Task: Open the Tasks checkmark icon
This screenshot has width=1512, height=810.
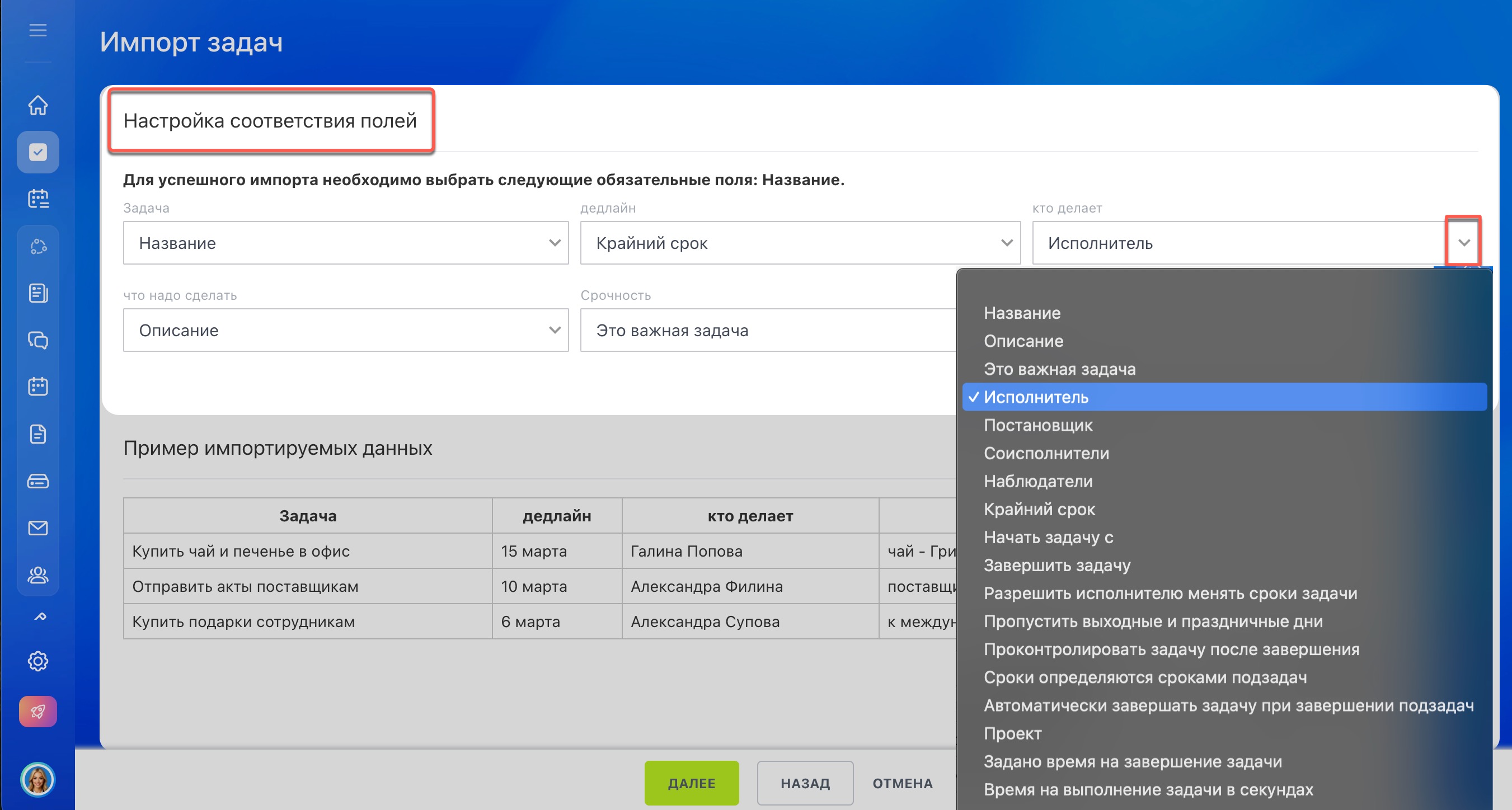Action: coord(37,152)
